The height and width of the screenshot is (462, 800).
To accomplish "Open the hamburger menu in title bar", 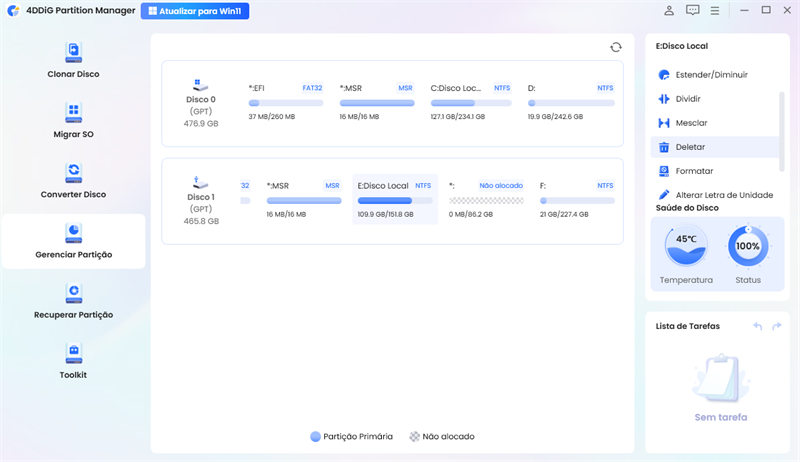I will pos(716,11).
